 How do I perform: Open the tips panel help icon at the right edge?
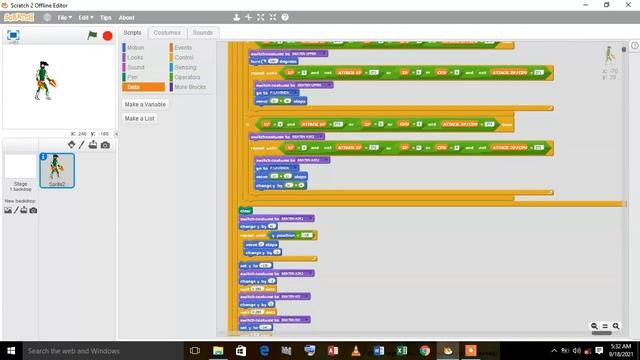[635, 46]
